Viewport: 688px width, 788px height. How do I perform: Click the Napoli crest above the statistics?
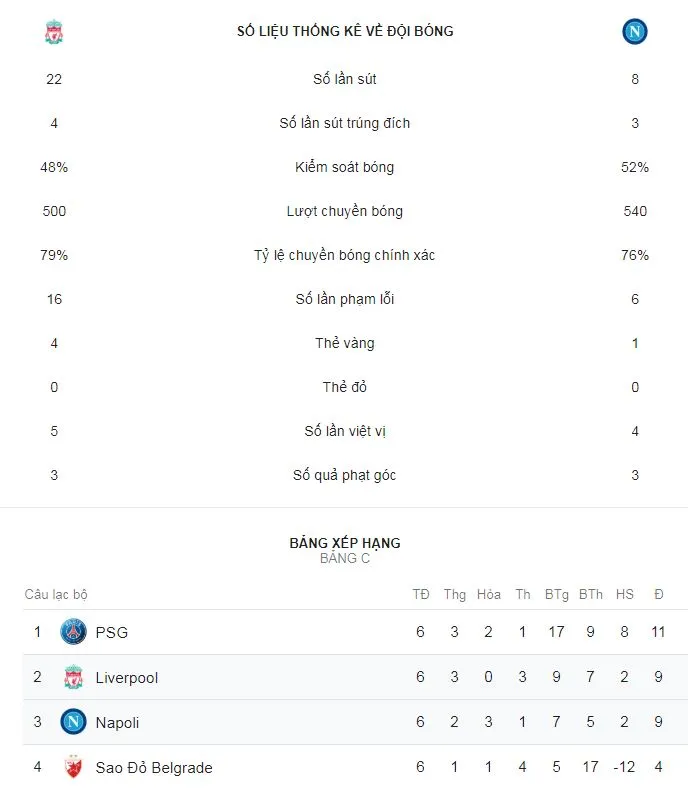635,32
